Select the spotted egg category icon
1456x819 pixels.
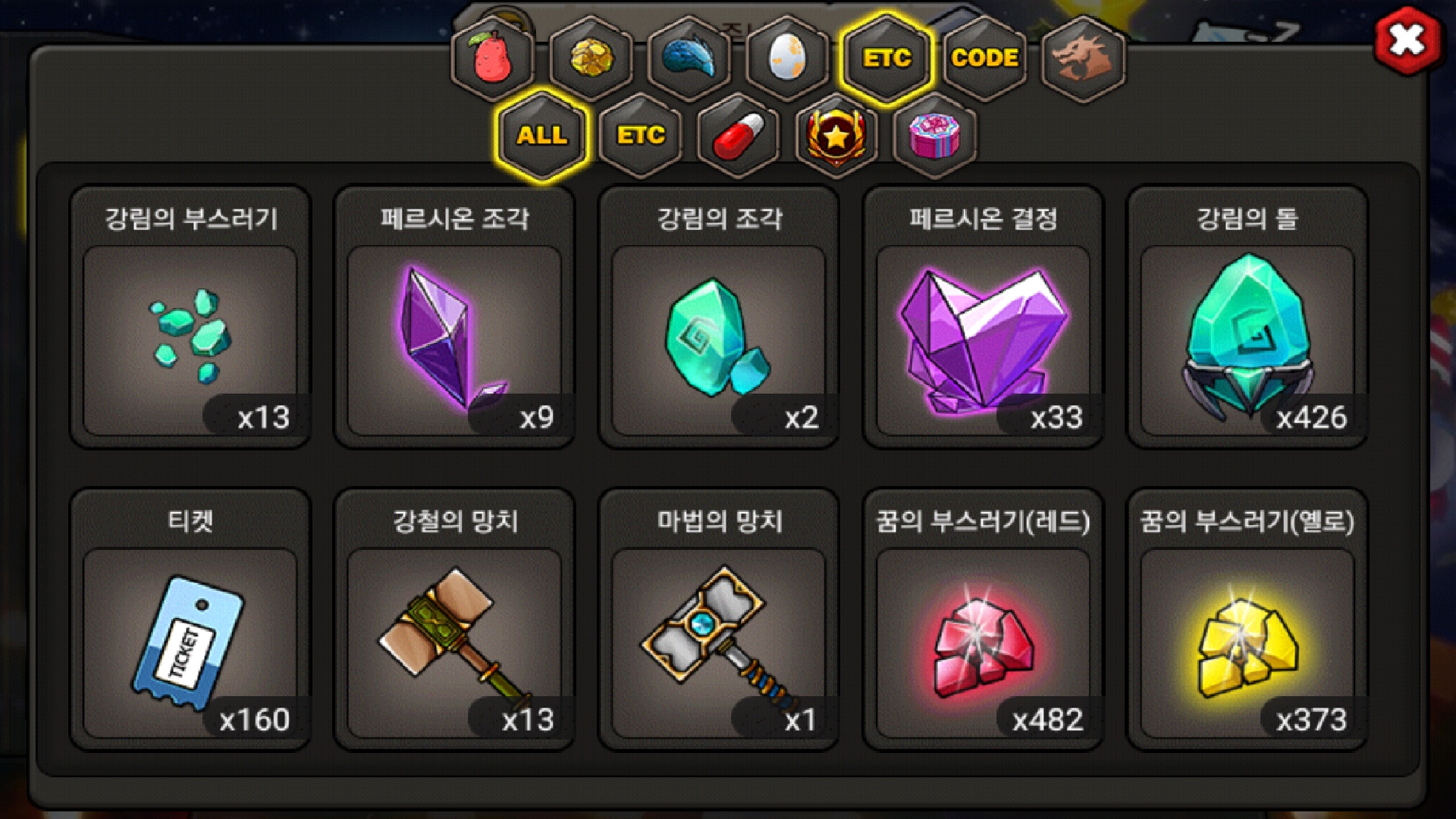click(788, 58)
